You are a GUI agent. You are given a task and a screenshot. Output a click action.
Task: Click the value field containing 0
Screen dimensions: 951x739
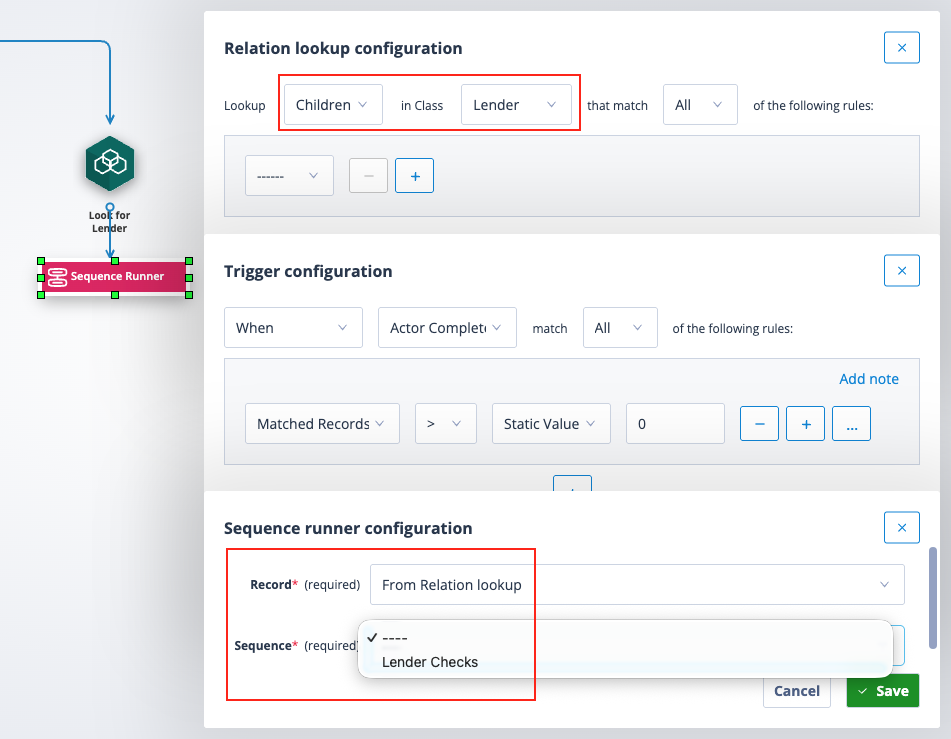(x=675, y=423)
